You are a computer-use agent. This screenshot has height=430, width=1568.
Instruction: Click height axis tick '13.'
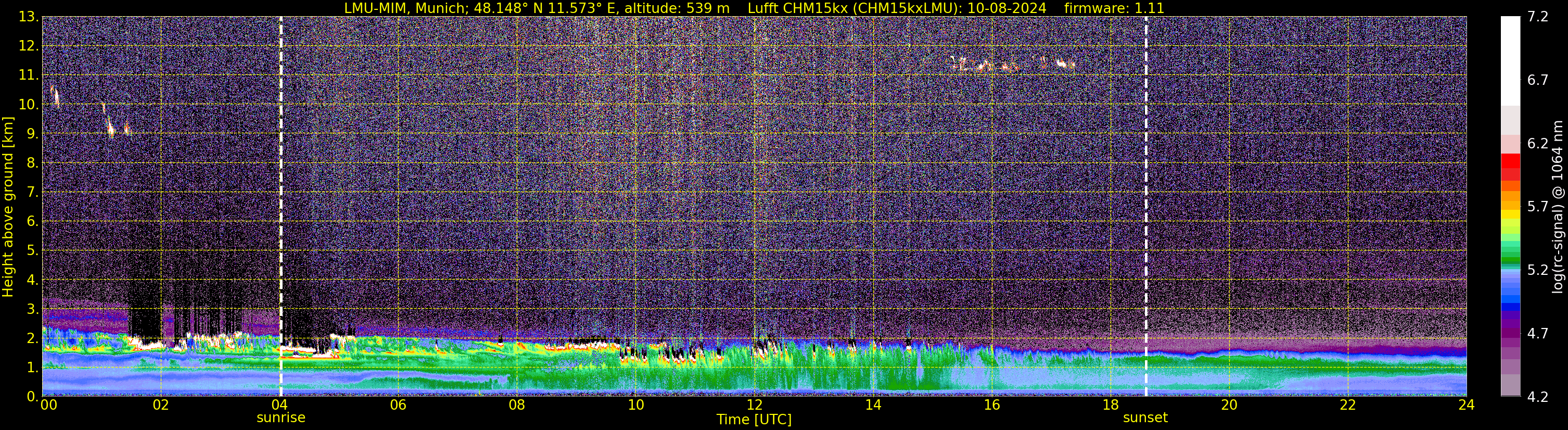[29, 17]
